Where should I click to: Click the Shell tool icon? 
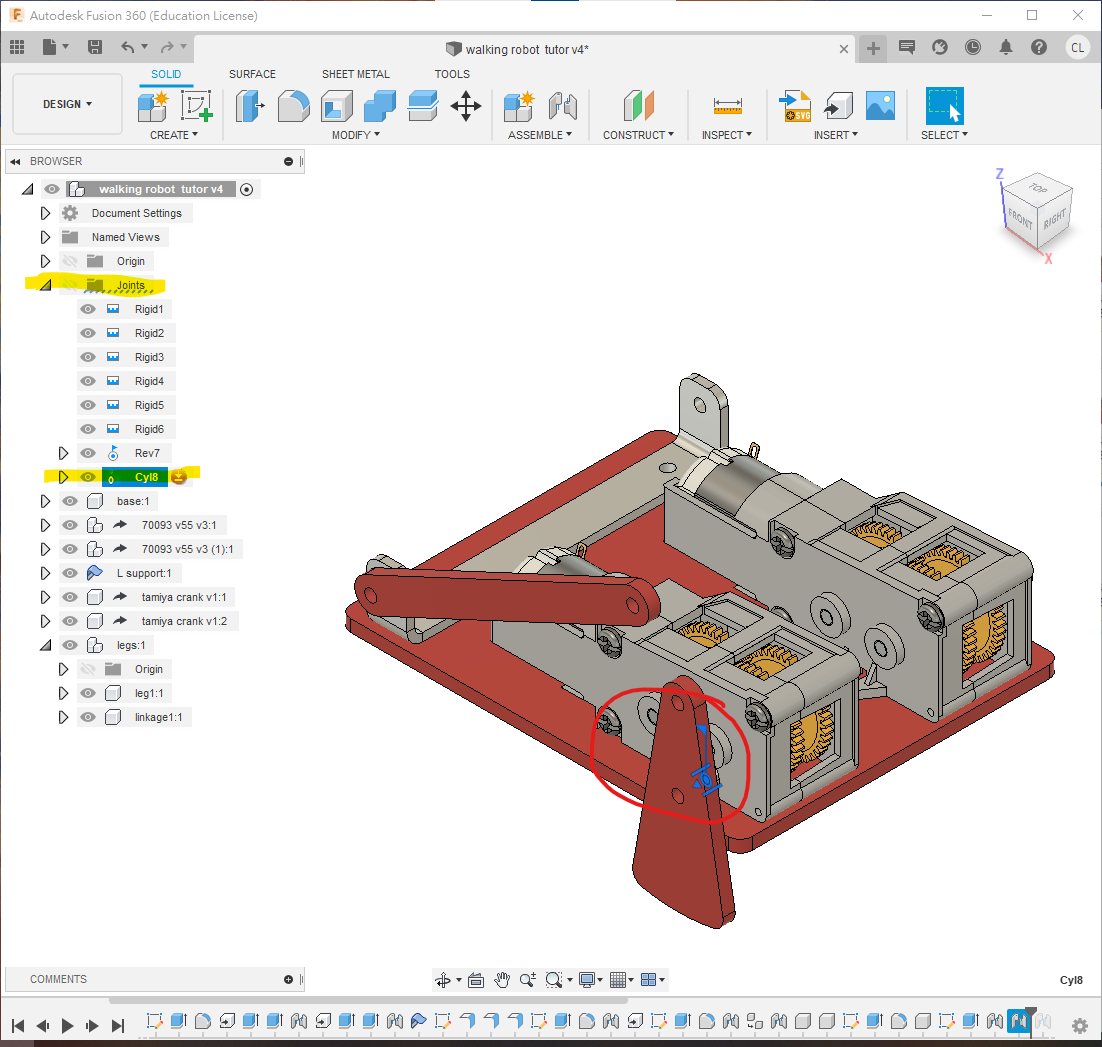(336, 105)
